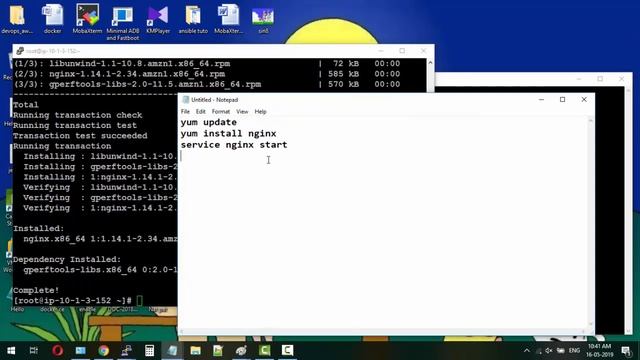This screenshot has width=640, height=360.
Task: Maximize the PuTTY terminal window
Action: point(402,51)
